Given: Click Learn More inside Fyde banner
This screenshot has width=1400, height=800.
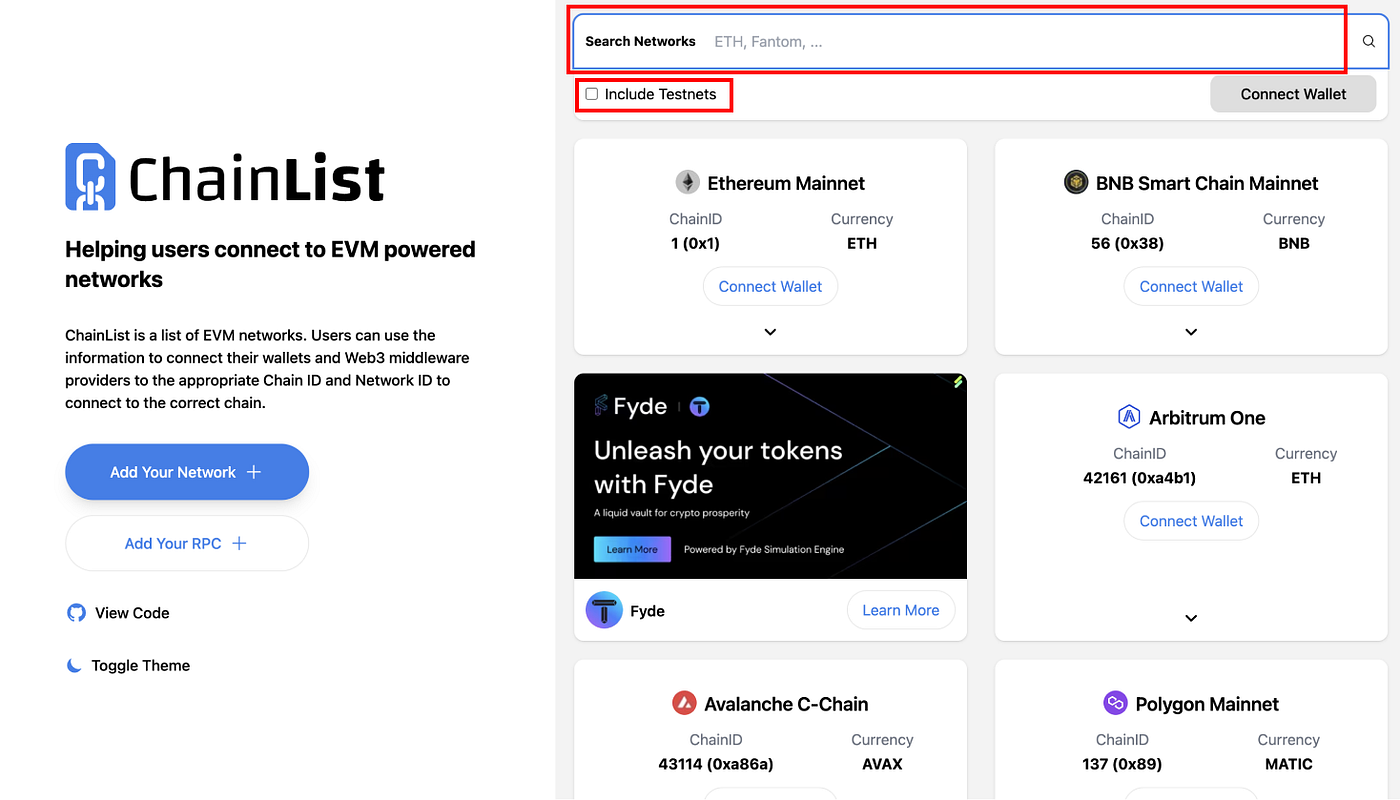Looking at the screenshot, I should [632, 549].
